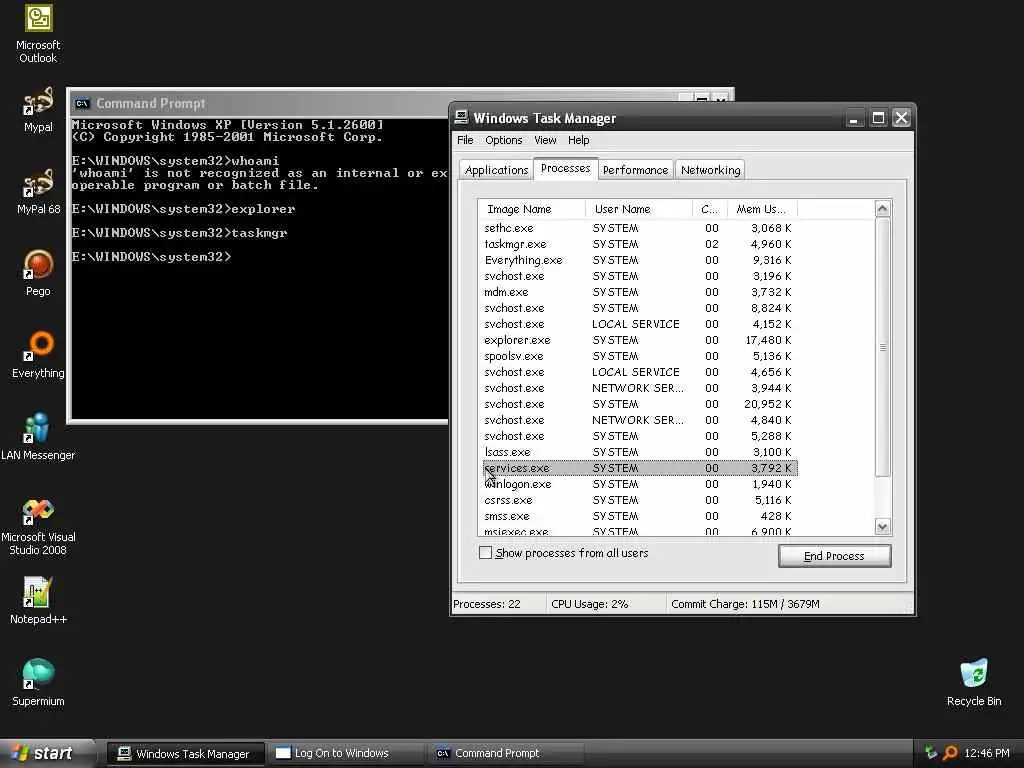Sort processes by Mem Usage column
The height and width of the screenshot is (768, 1024).
(763, 209)
